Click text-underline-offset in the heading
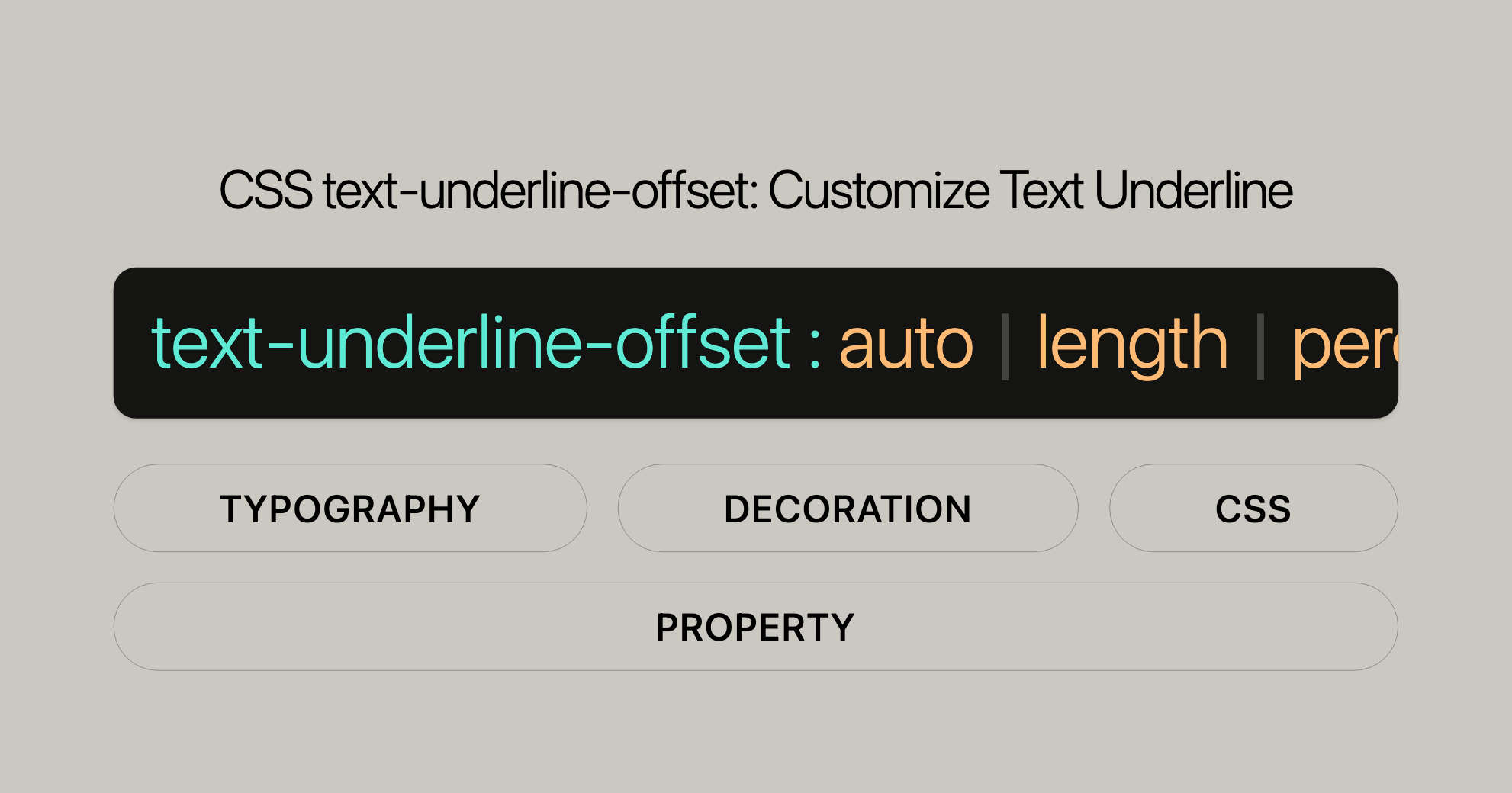 coord(540,190)
